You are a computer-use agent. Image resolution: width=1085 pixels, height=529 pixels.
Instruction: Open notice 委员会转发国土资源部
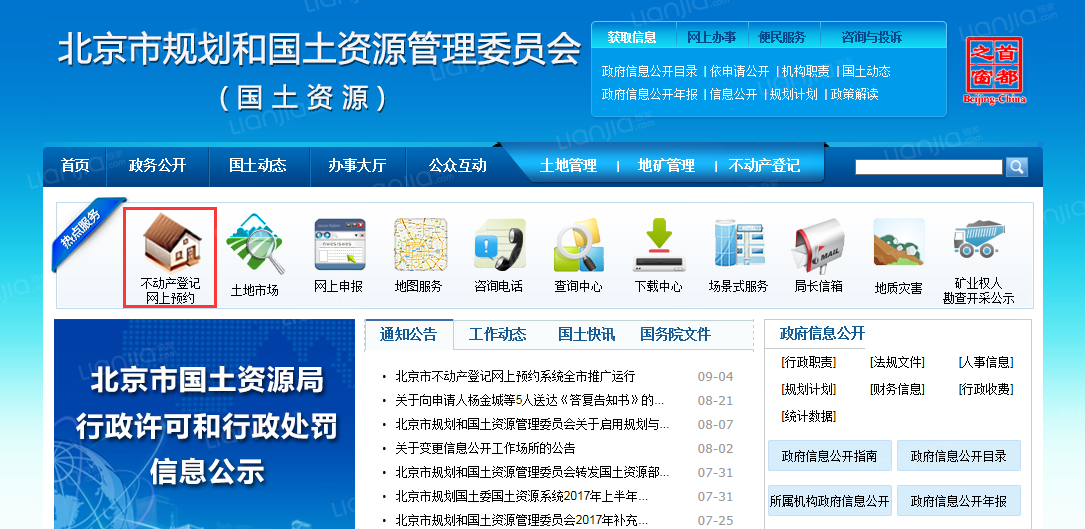tap(532, 472)
